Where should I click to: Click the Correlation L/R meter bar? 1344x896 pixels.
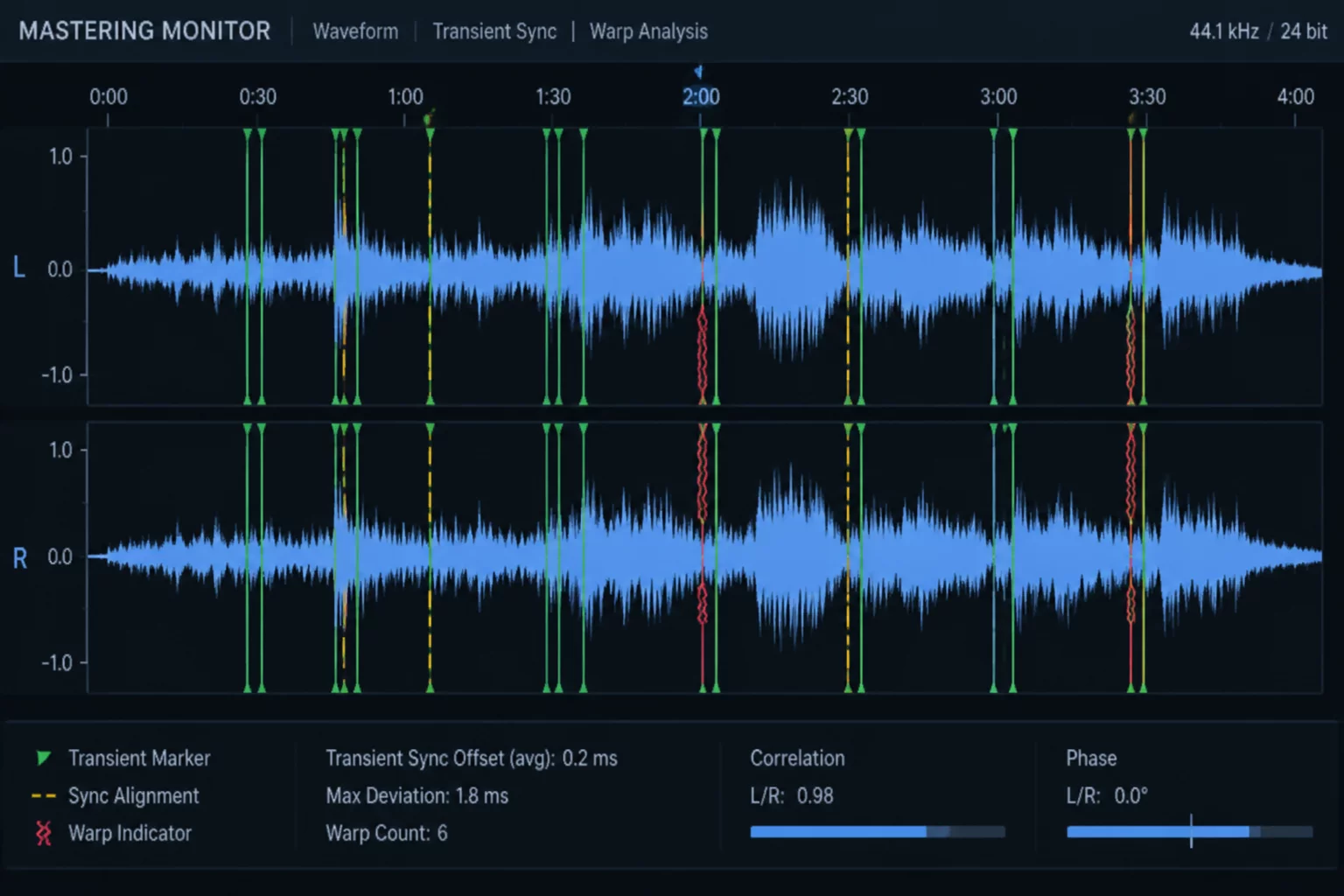click(x=878, y=832)
